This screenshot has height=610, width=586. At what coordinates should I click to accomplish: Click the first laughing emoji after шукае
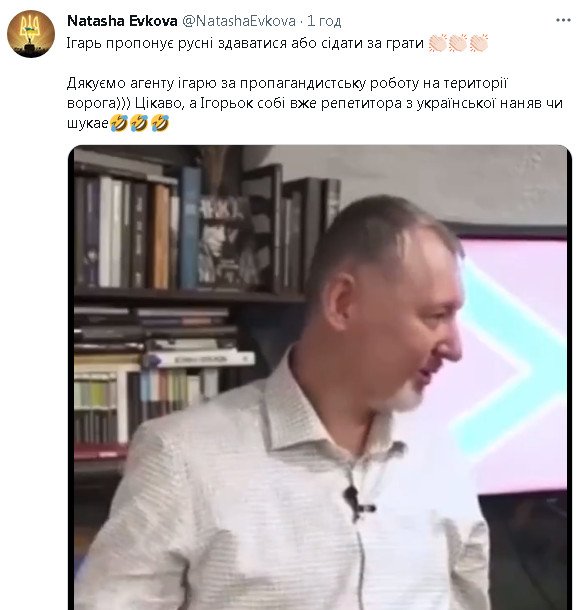[119, 123]
